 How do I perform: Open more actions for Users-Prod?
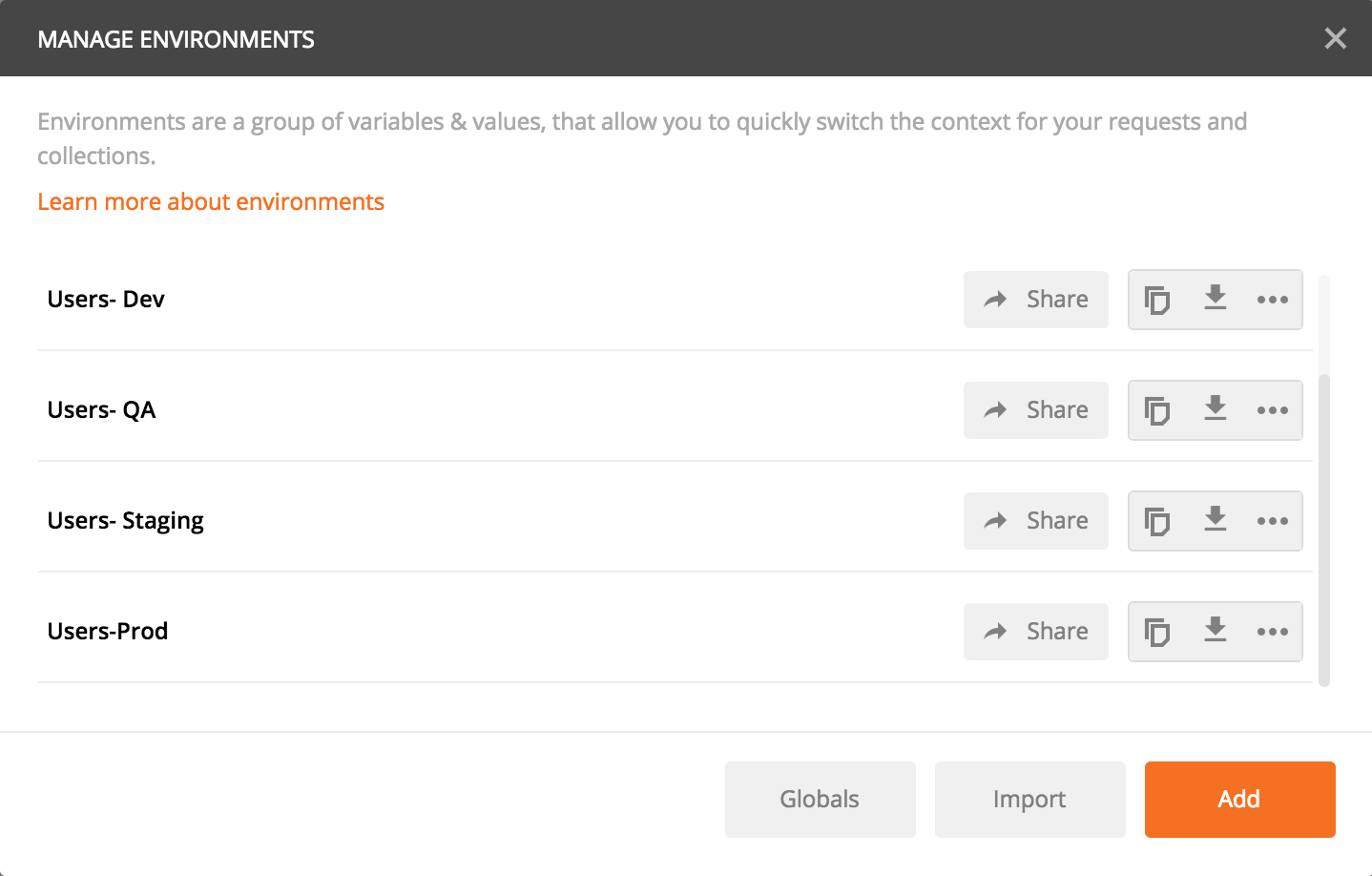click(x=1273, y=632)
